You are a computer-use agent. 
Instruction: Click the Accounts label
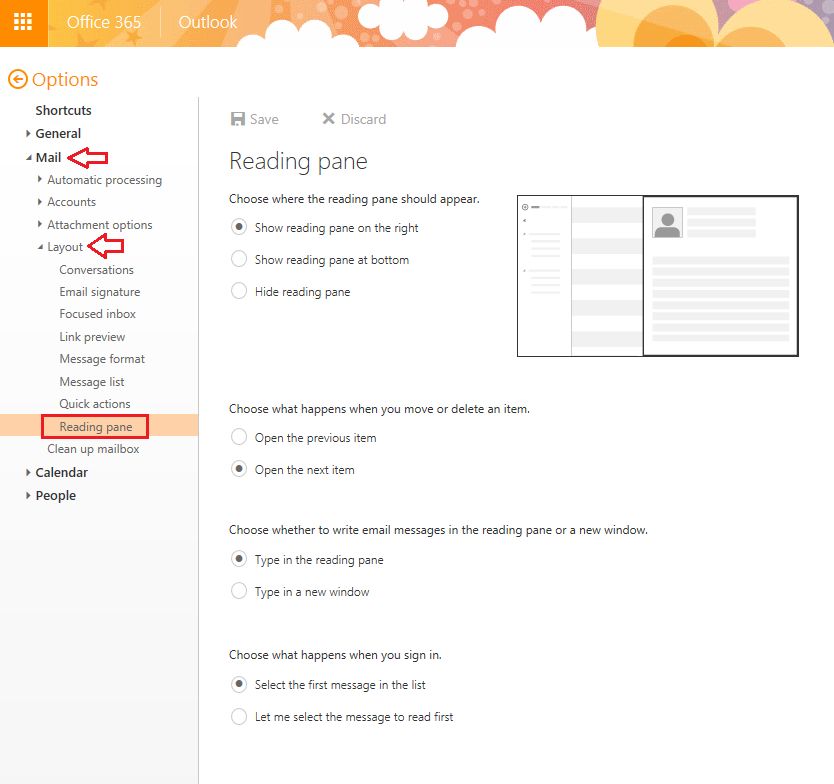[71, 202]
